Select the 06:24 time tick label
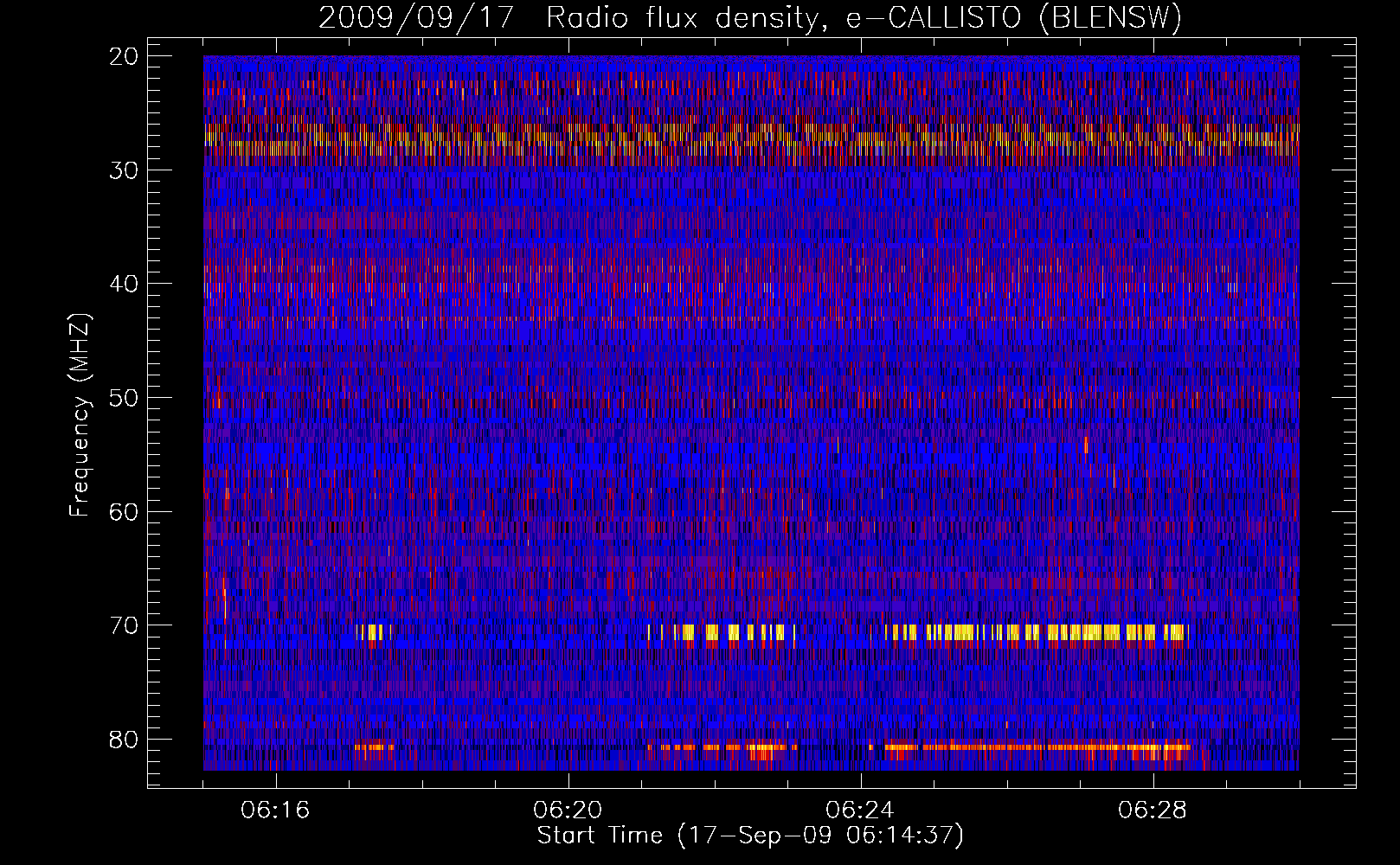The height and width of the screenshot is (865, 1400). pos(860,811)
